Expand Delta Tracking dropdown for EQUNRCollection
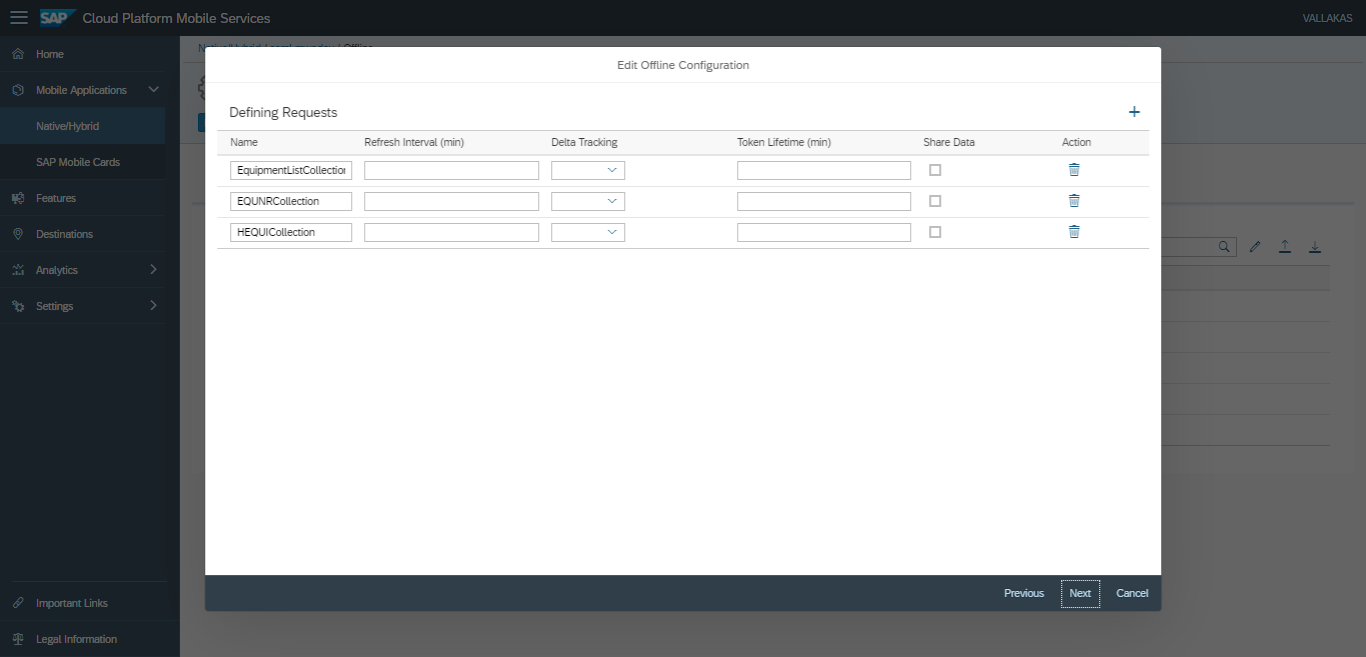This screenshot has height=657, width=1366. [x=588, y=202]
